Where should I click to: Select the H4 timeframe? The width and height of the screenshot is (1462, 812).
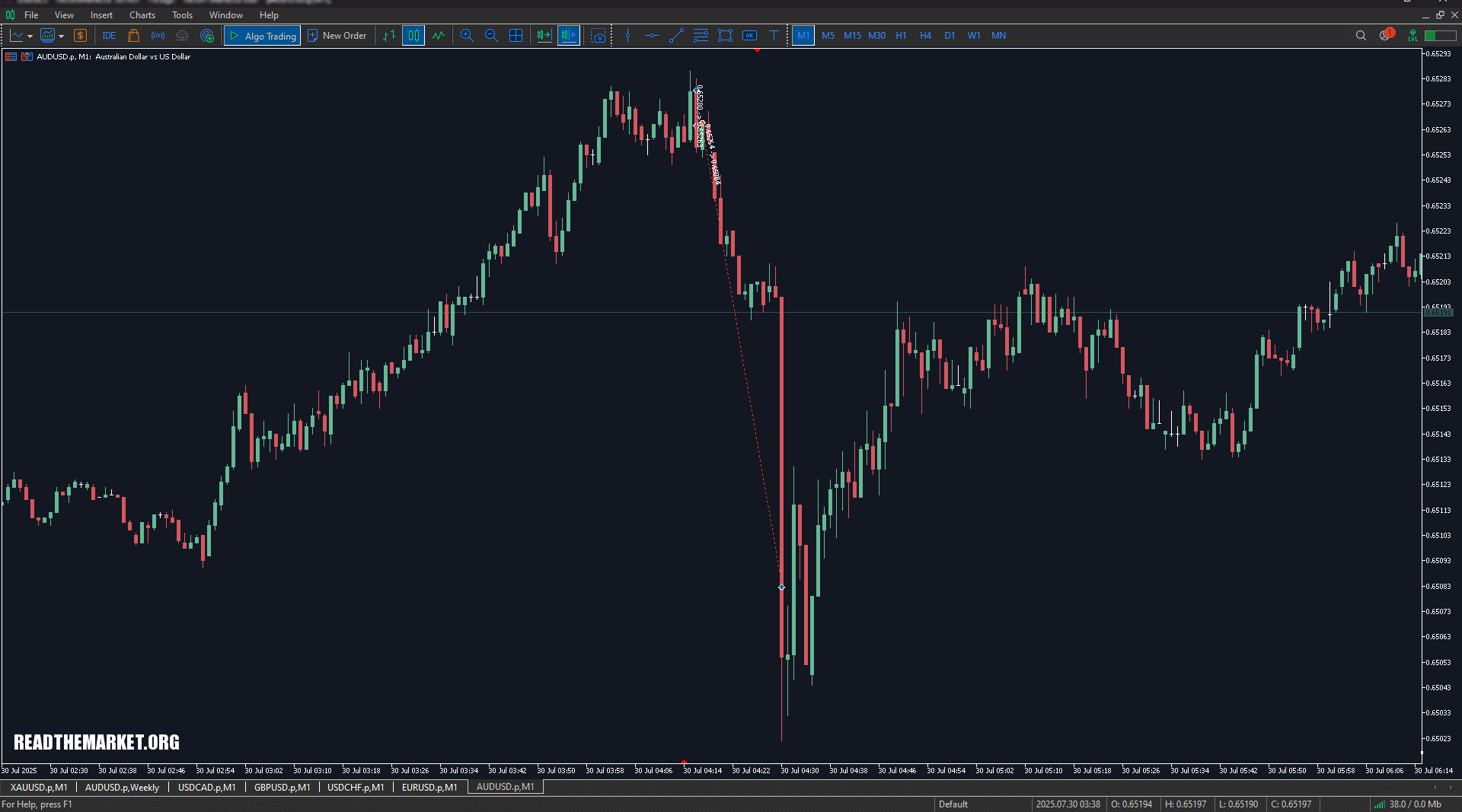coord(925,36)
